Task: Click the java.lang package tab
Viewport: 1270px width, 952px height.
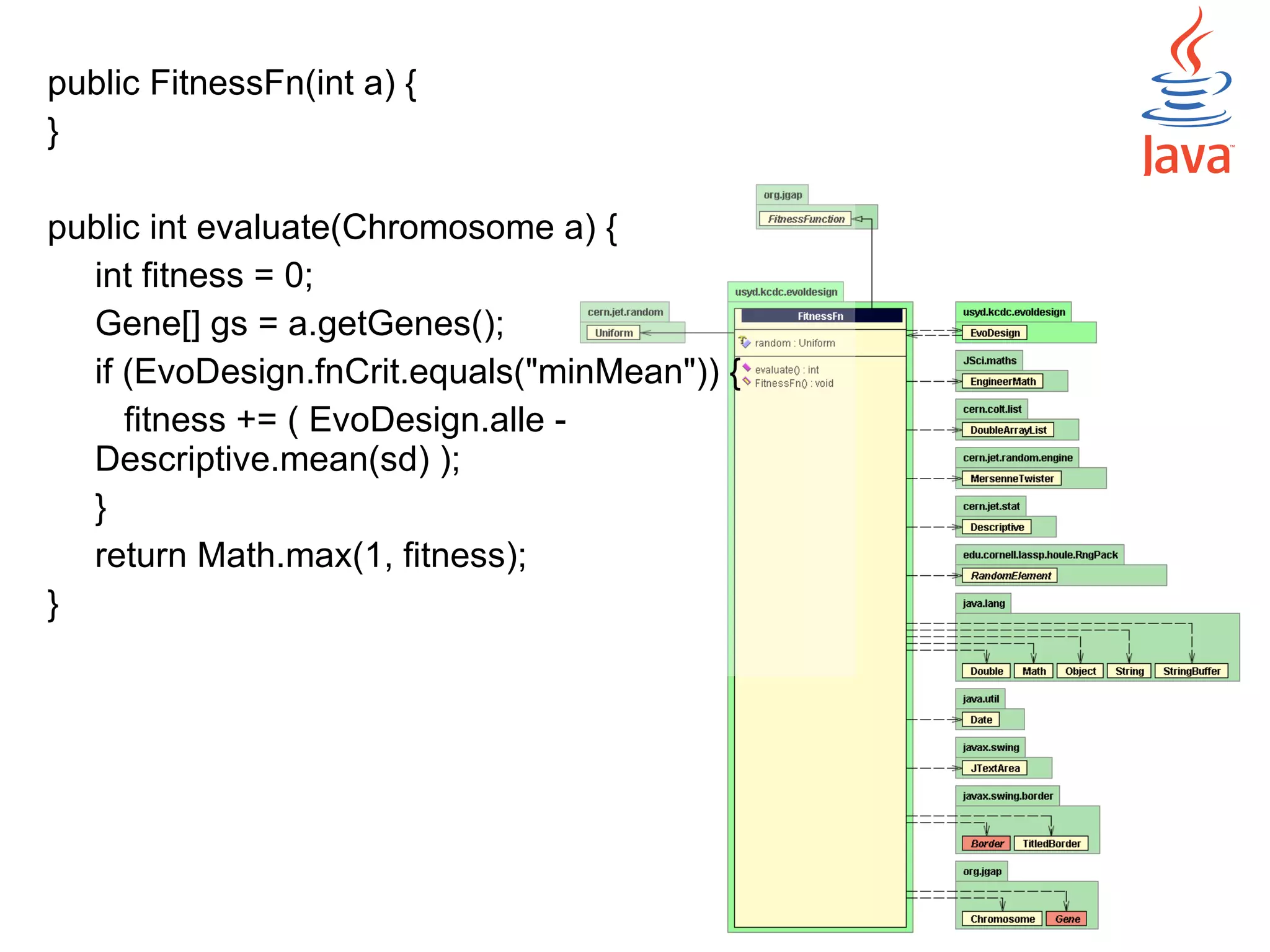Action: pyautogui.click(x=984, y=603)
